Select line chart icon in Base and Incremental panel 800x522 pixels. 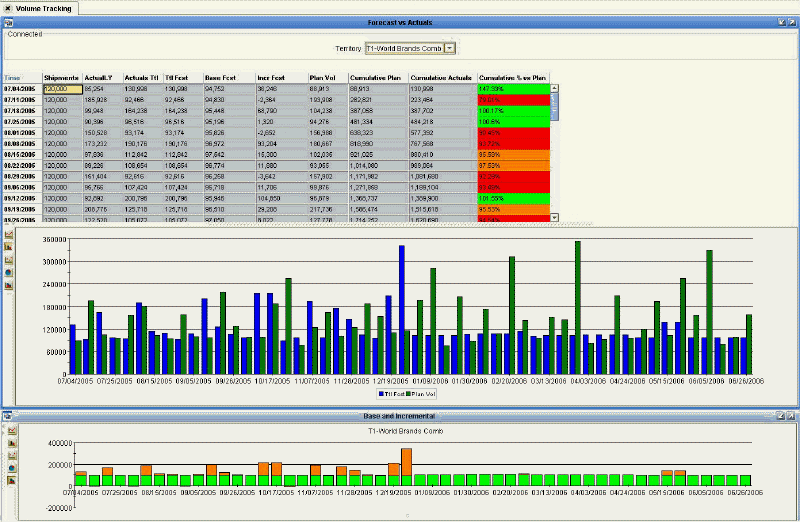(x=12, y=431)
